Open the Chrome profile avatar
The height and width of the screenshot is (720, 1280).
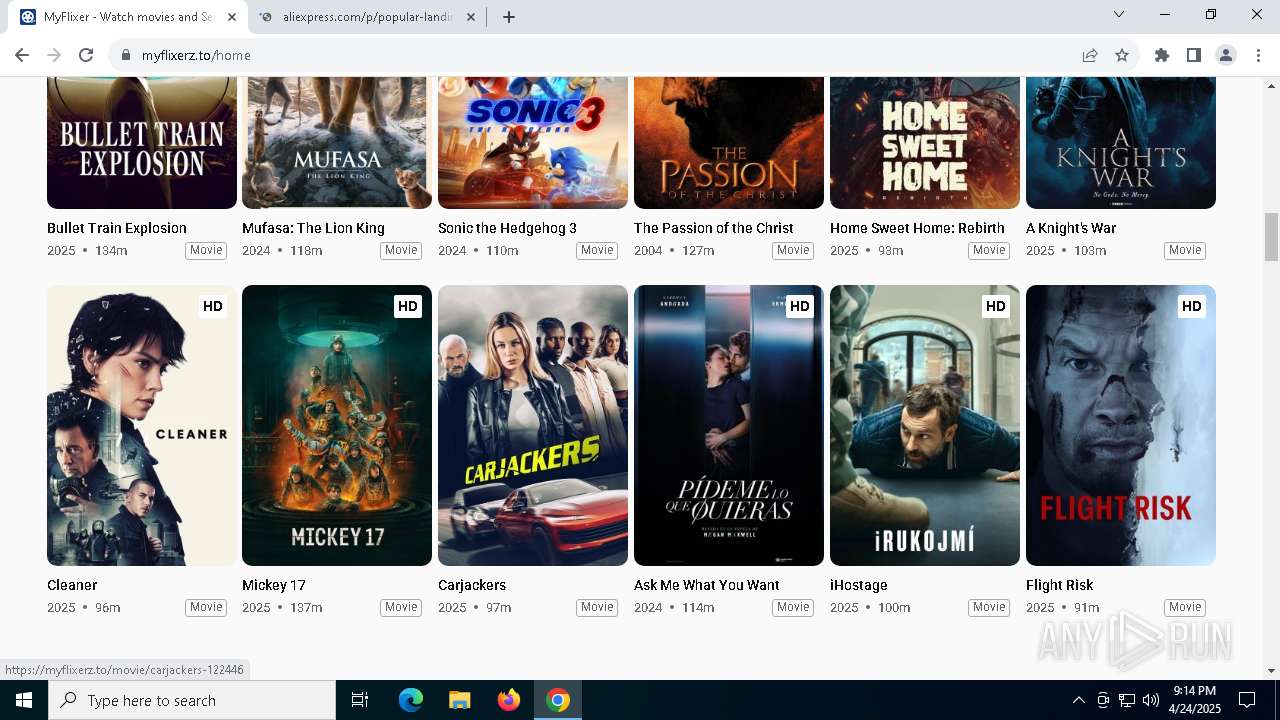1226,55
